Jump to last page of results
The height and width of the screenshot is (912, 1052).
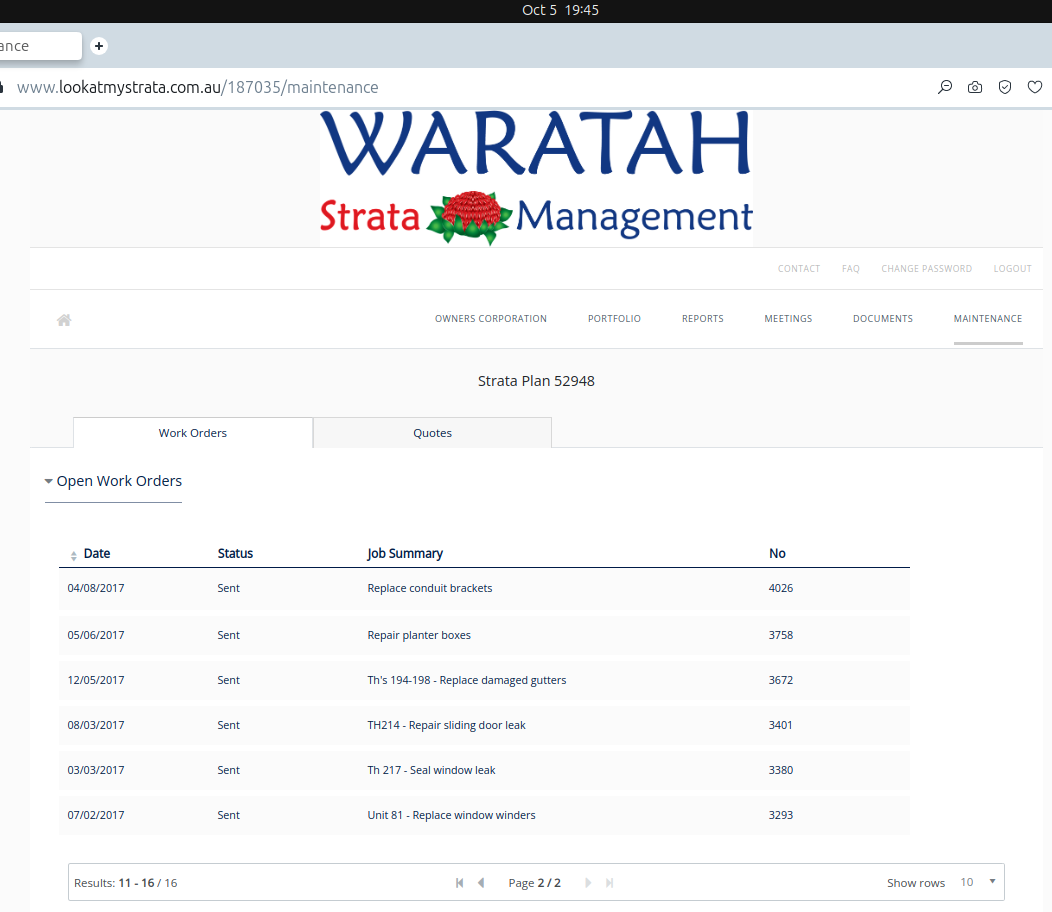pos(609,882)
